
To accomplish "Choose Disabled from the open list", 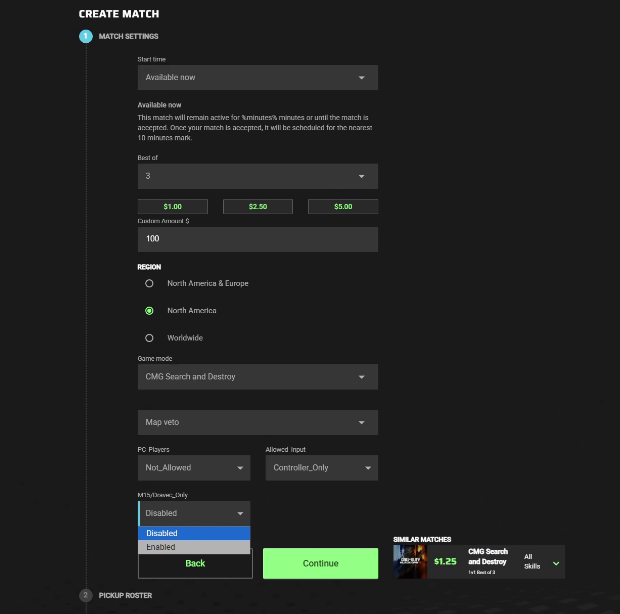I will [x=194, y=533].
